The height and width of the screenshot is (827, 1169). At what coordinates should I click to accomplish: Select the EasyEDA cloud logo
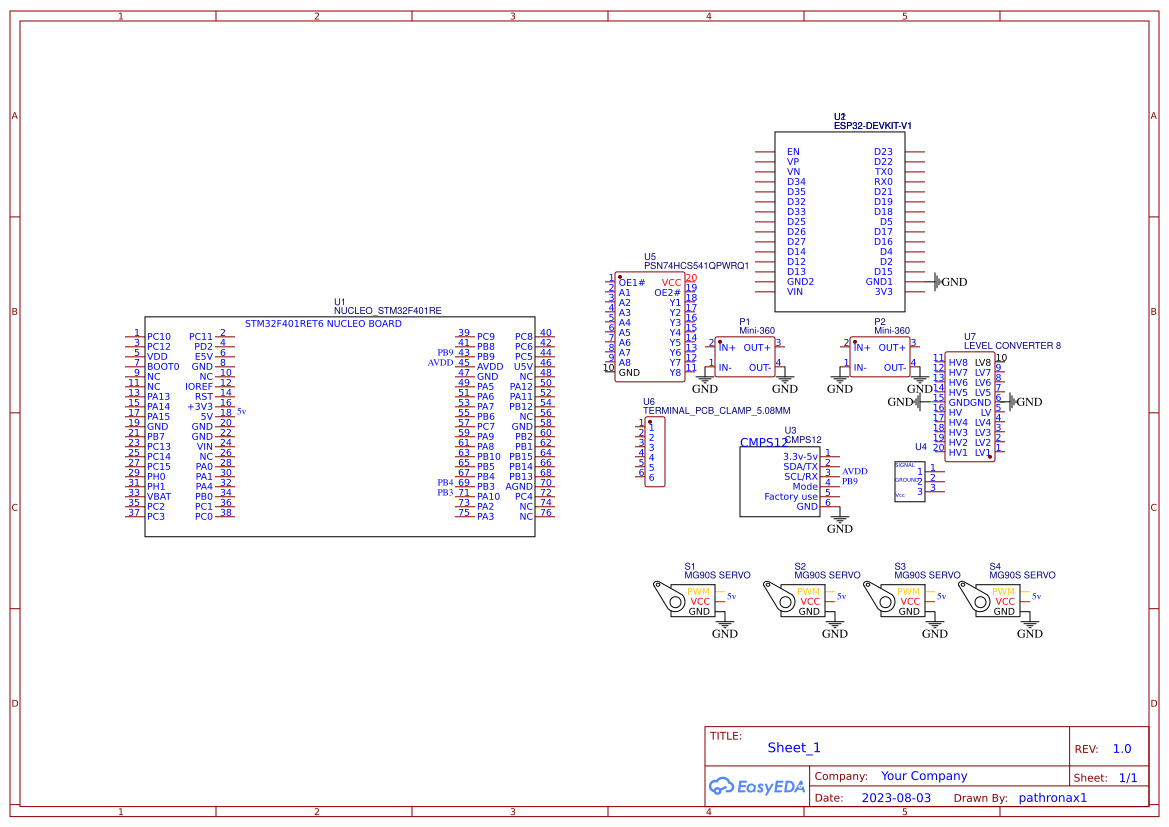coord(758,786)
